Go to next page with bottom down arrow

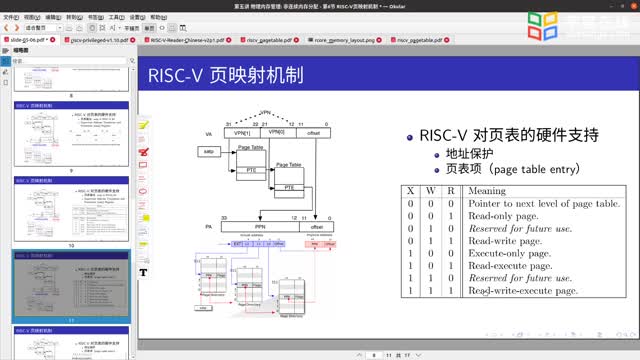click(x=418, y=355)
